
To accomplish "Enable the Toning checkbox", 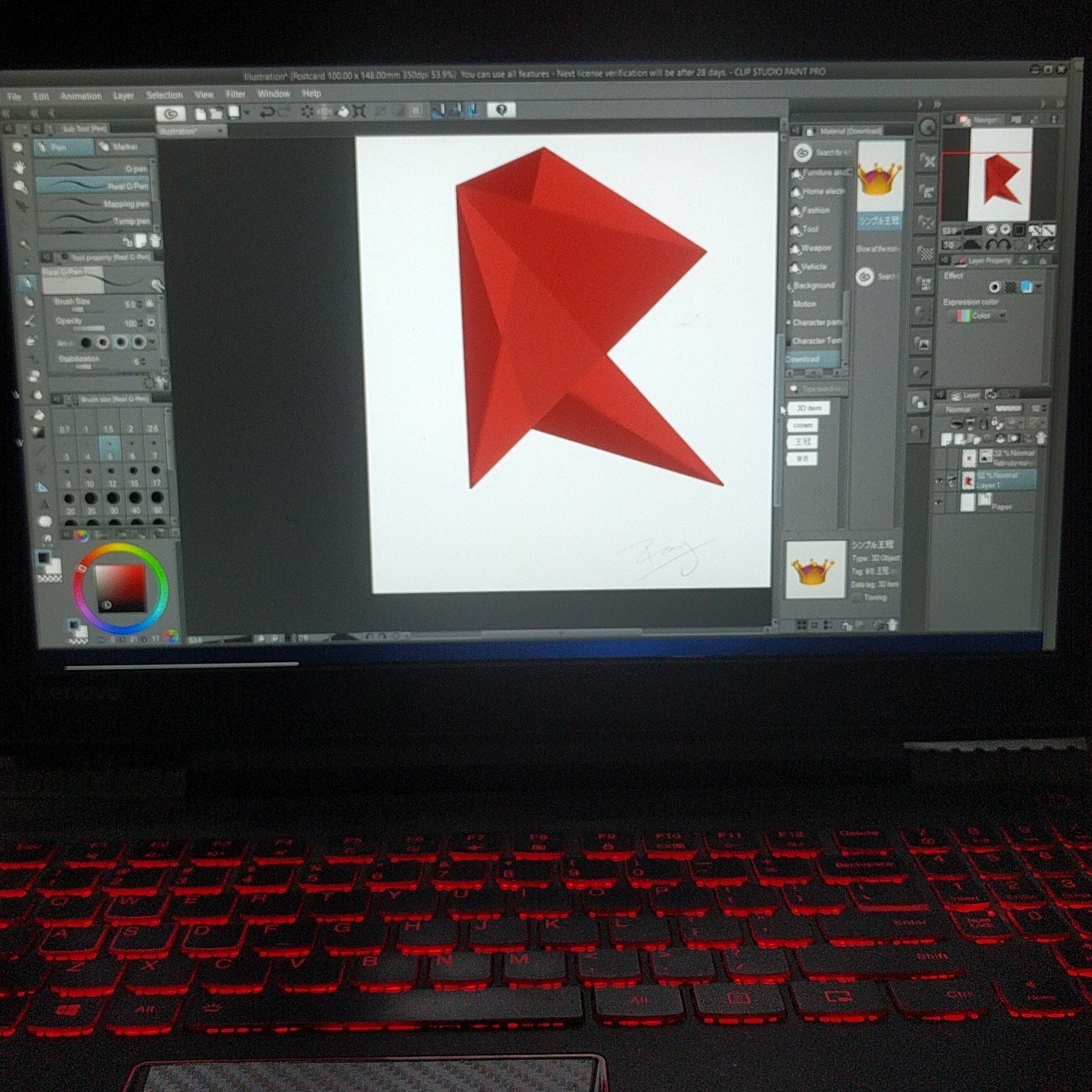I will coord(857,597).
